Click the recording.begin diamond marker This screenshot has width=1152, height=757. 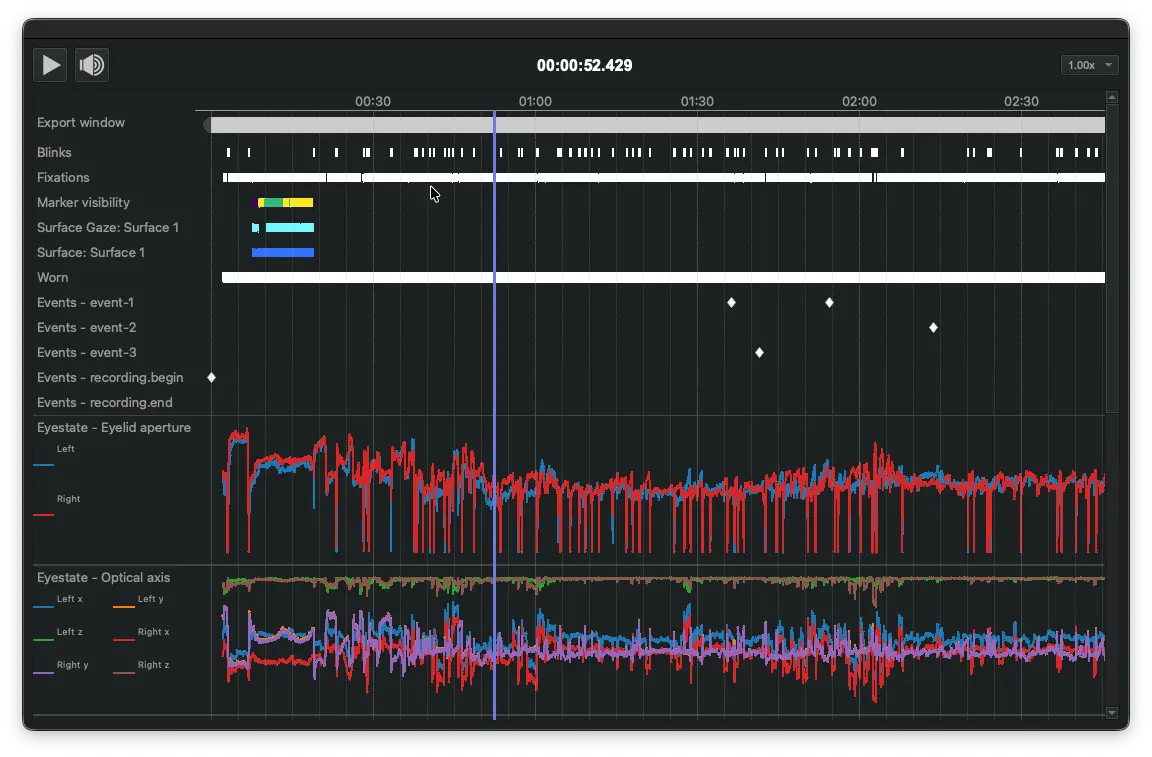211,377
